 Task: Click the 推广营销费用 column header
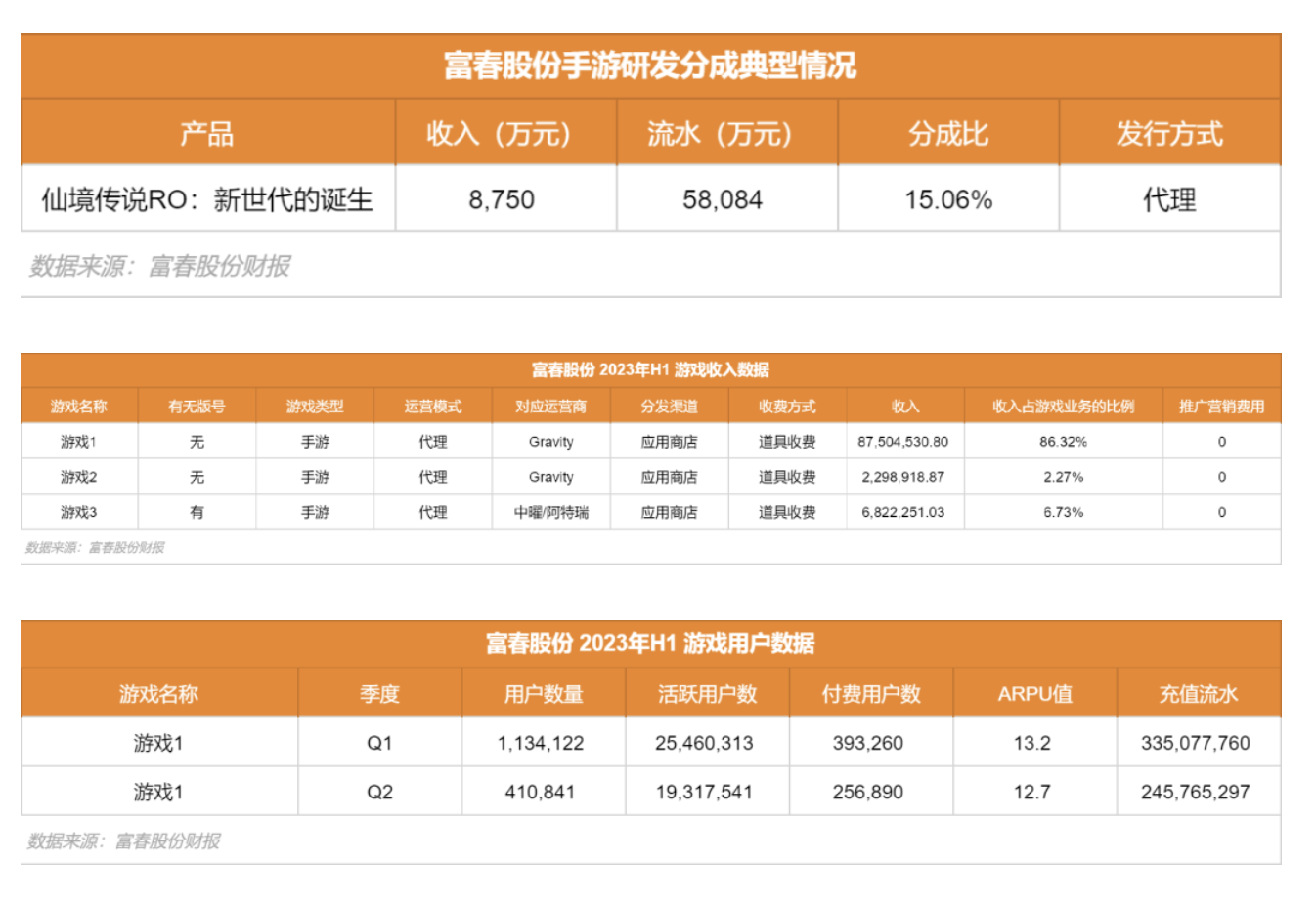pyautogui.click(x=1222, y=406)
